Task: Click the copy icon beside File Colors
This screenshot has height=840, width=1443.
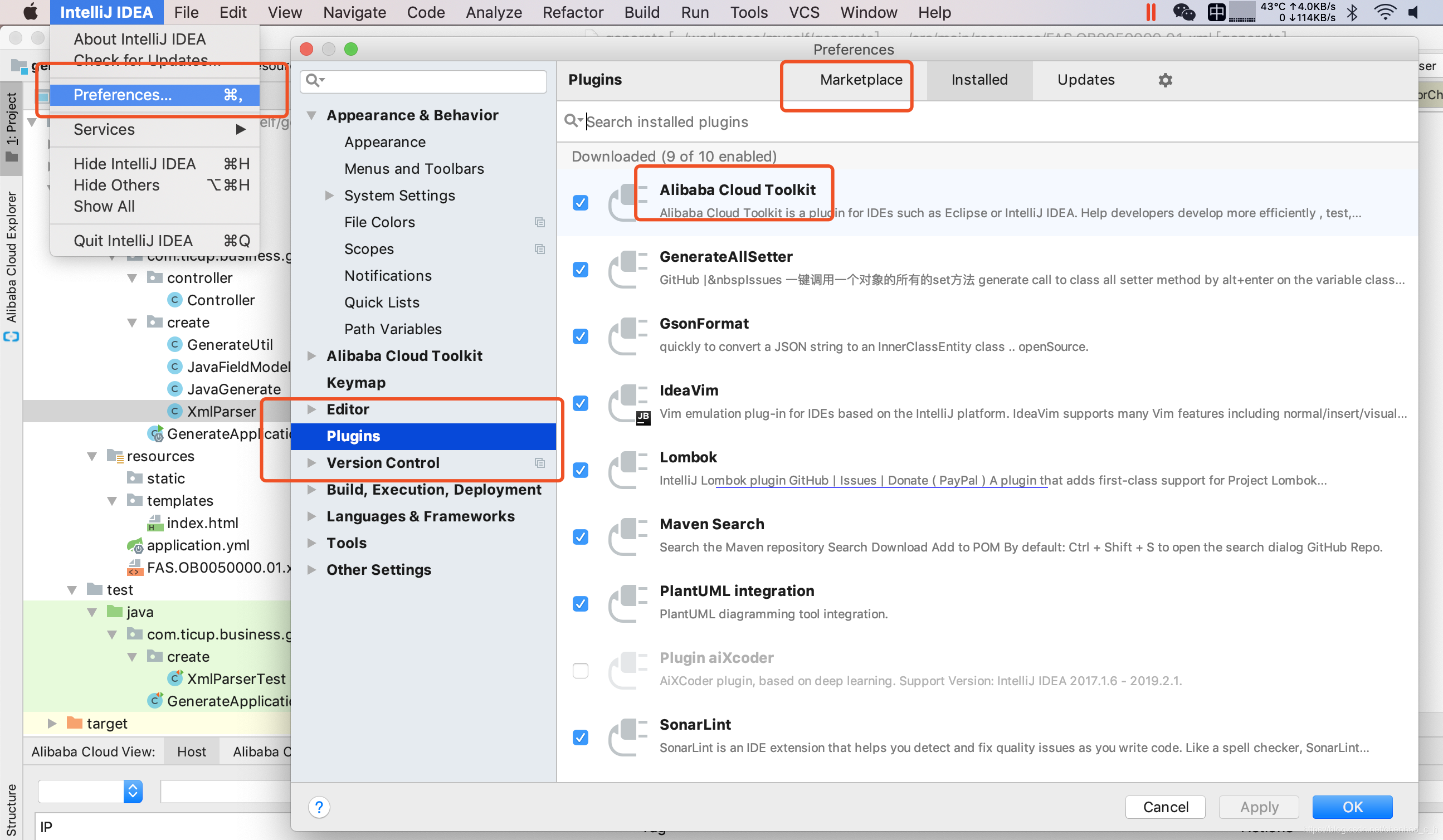Action: coord(539,222)
